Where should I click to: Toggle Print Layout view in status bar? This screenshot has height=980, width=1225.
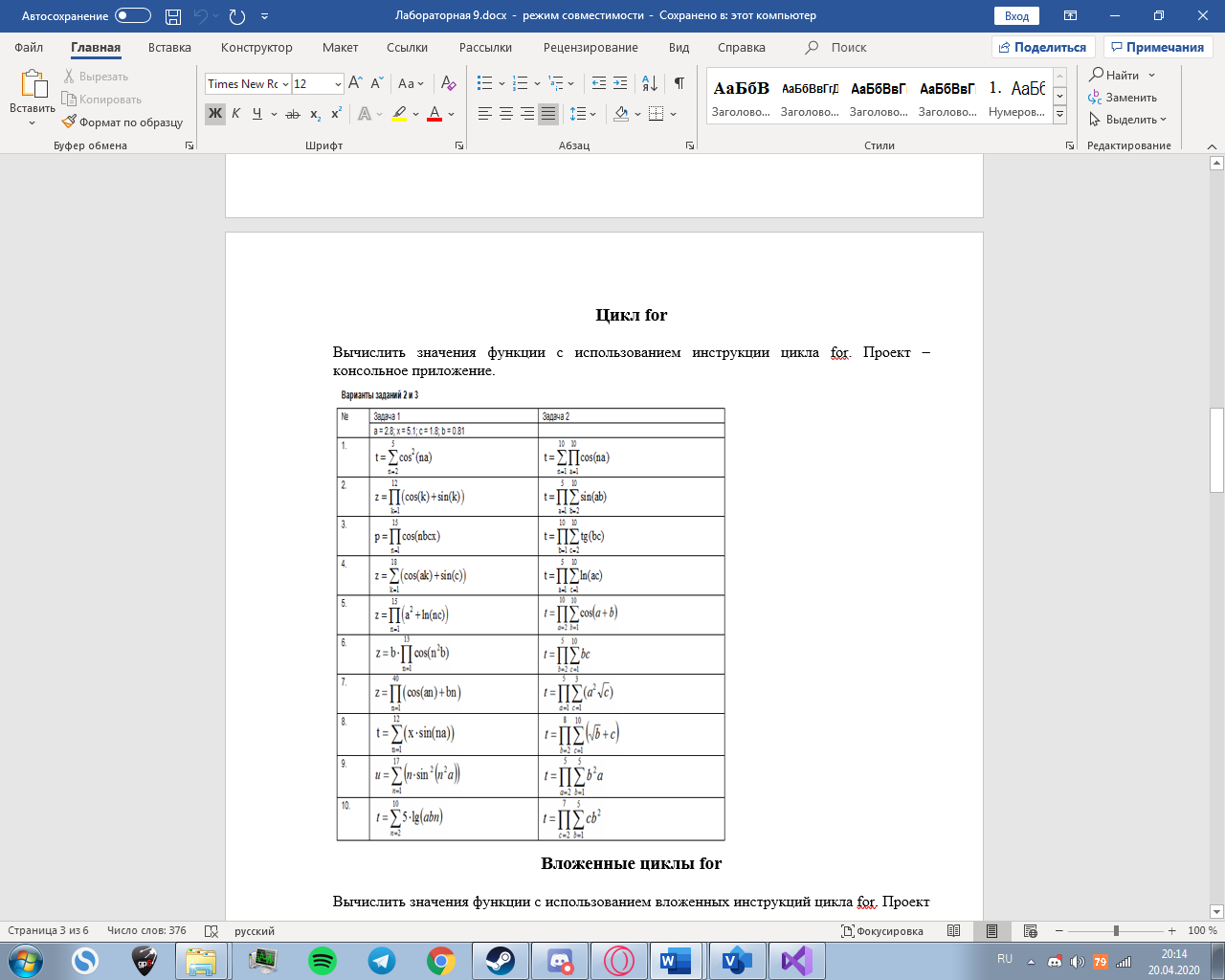991,931
